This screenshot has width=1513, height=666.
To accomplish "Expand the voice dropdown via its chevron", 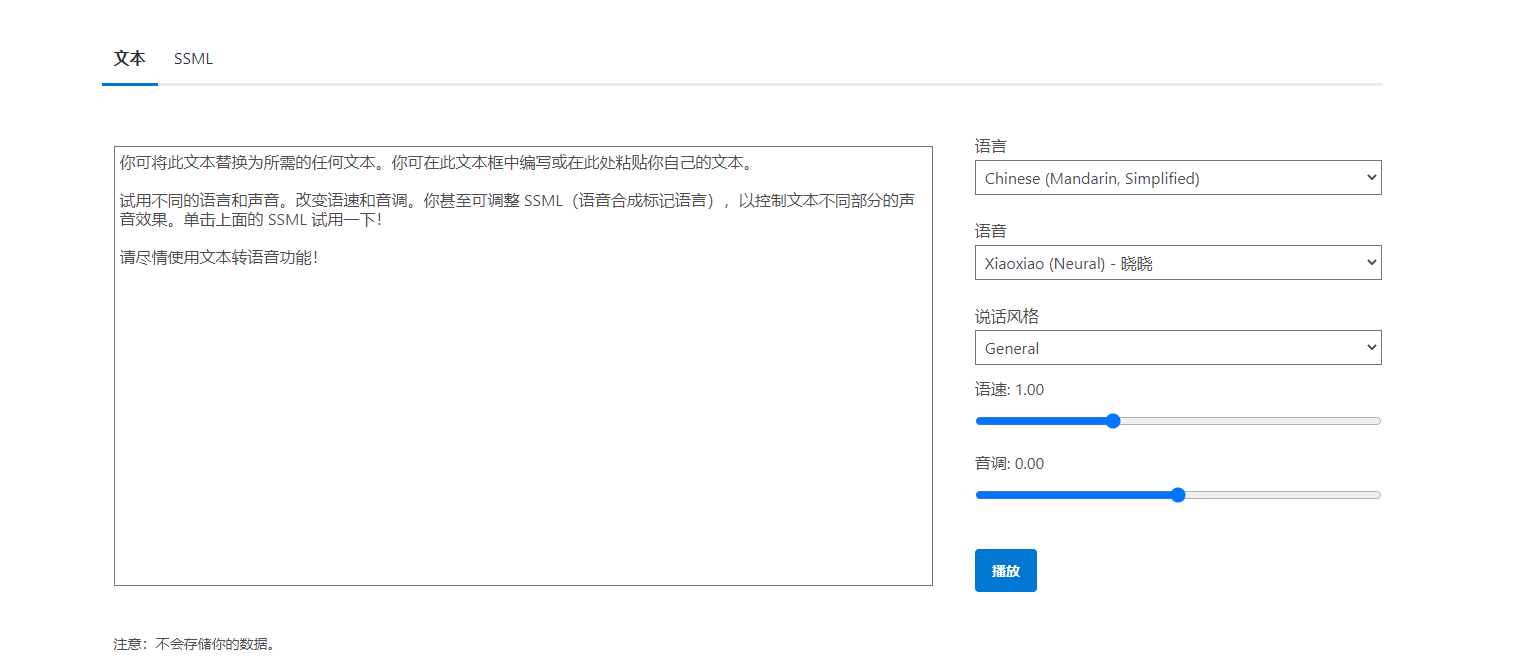I will [1370, 262].
